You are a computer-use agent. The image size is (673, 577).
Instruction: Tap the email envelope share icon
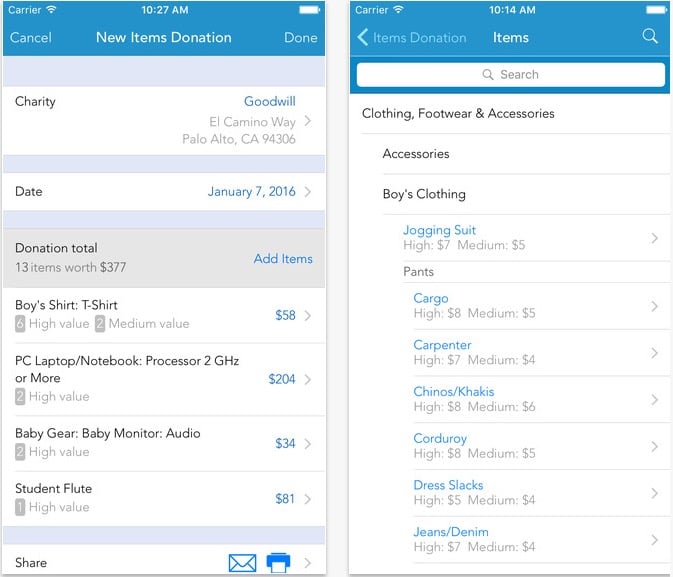coord(243,563)
